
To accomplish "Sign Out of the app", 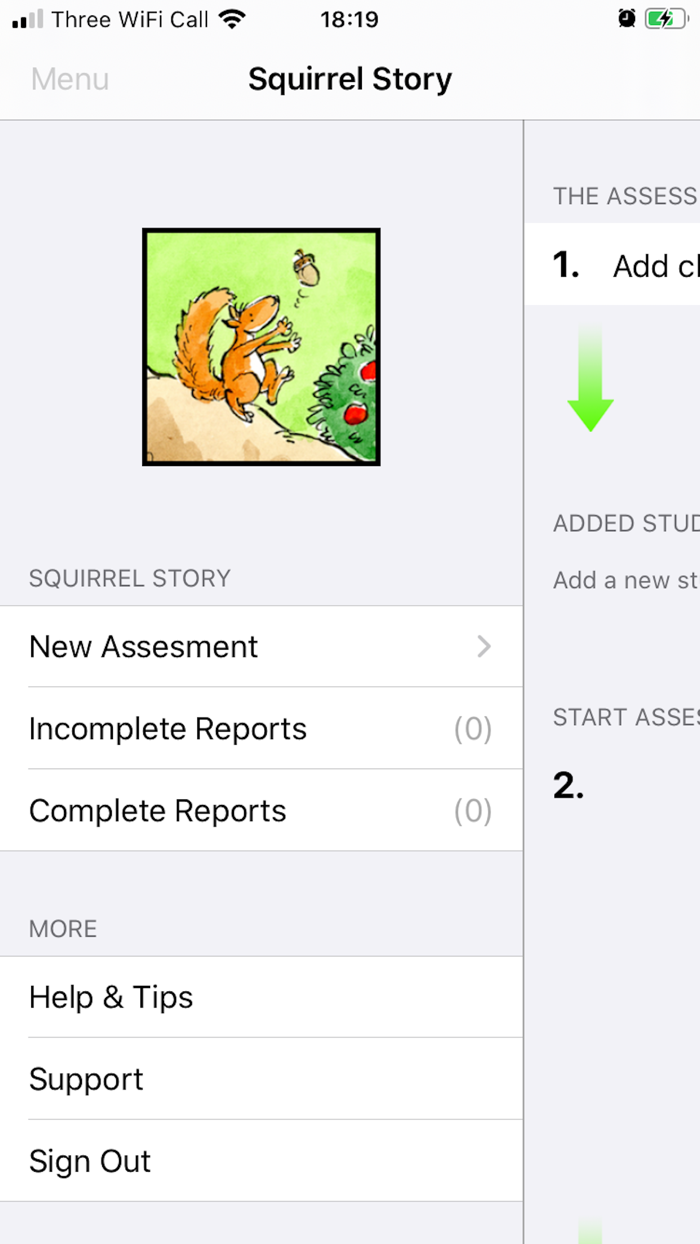I will 90,1161.
